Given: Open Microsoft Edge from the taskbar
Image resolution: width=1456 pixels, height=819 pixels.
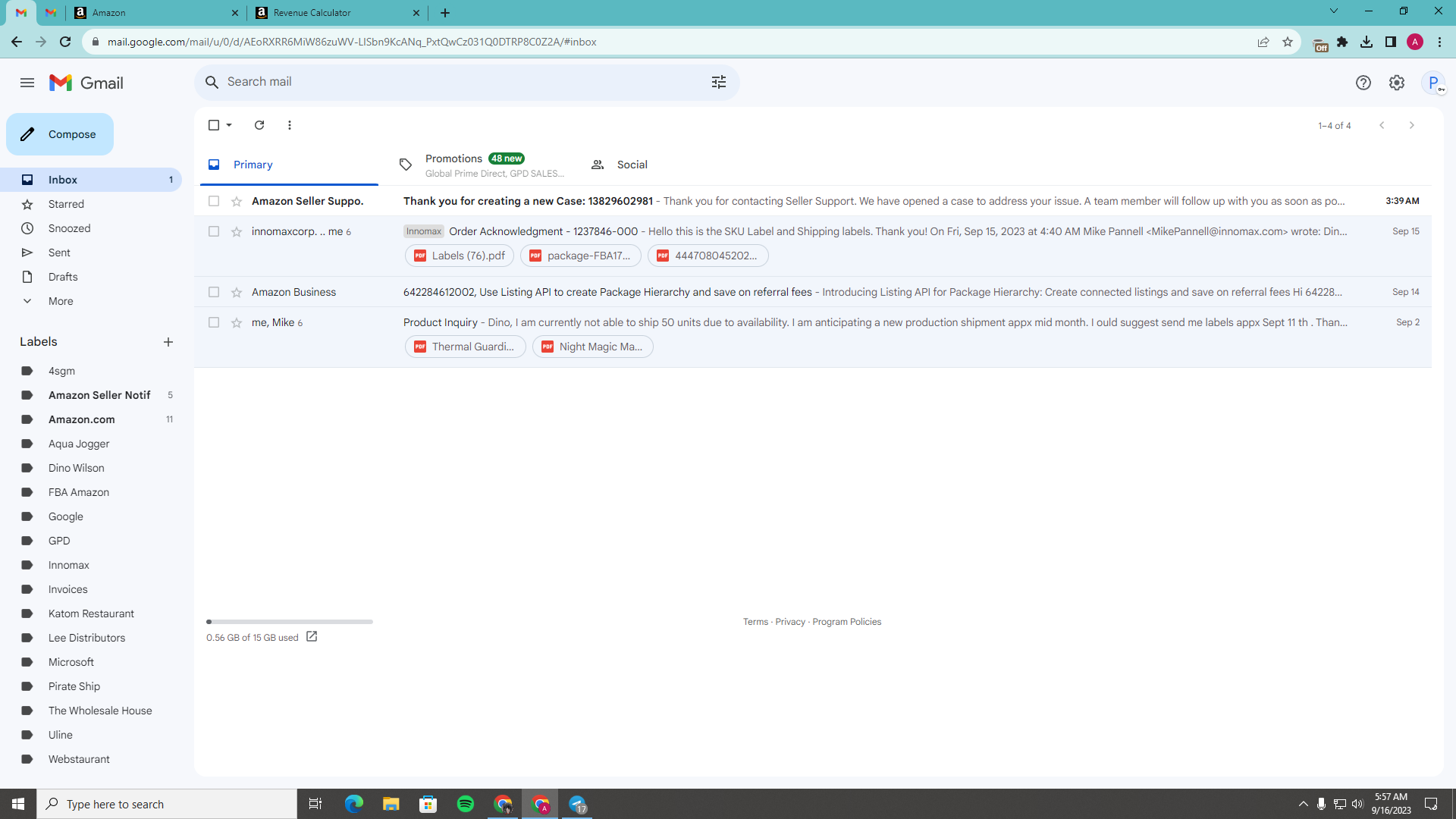Looking at the screenshot, I should [x=353, y=804].
